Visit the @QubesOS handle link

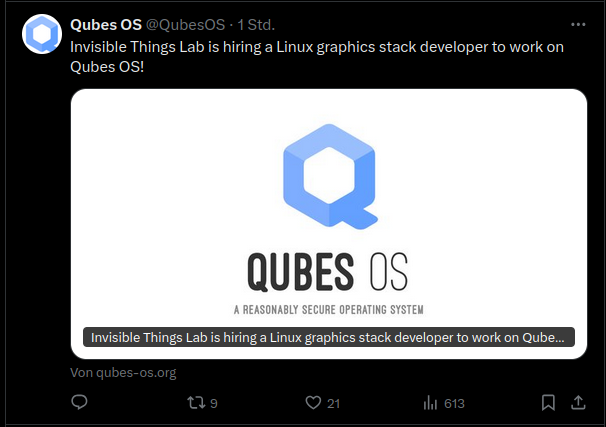186,25
